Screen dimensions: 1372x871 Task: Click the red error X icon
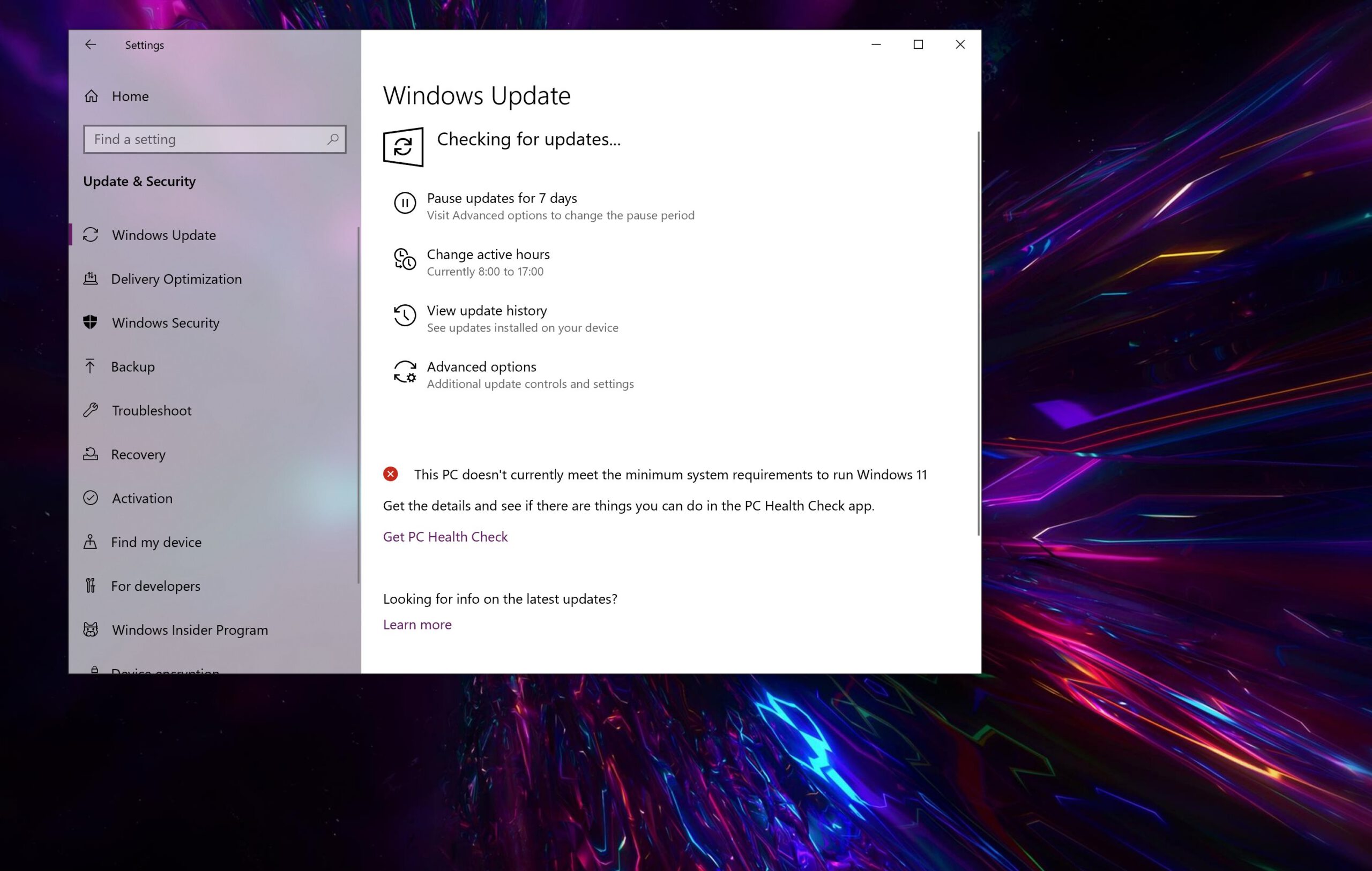pos(390,474)
